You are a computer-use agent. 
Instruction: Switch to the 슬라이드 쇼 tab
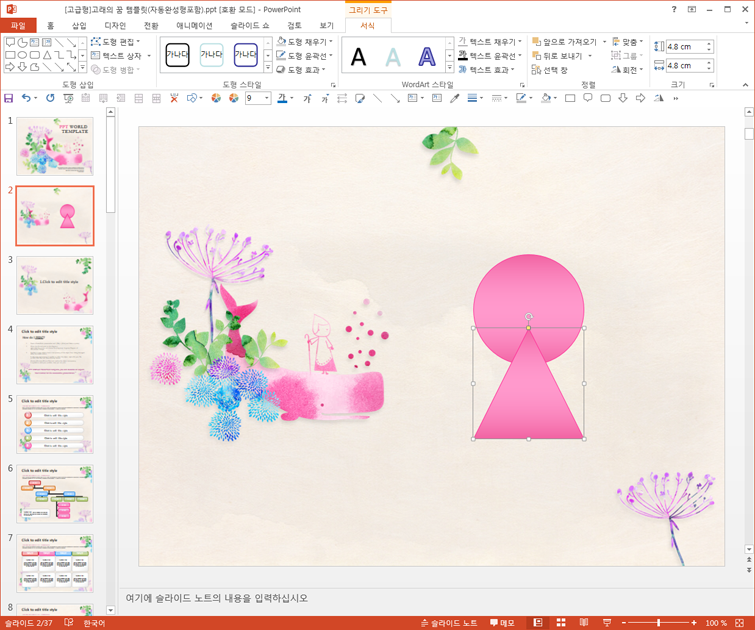click(x=249, y=26)
